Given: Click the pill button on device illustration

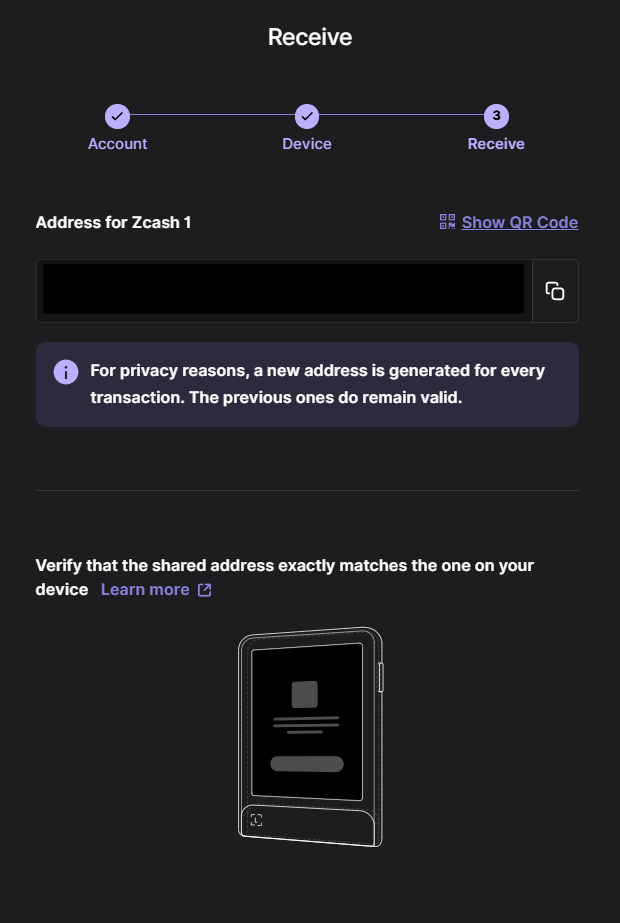Looking at the screenshot, I should point(307,764).
